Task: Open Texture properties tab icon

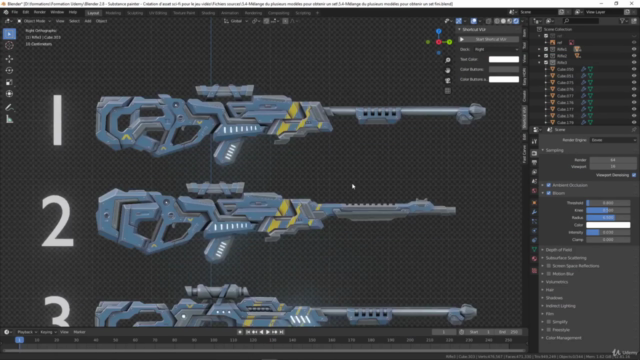Action: coord(534,271)
